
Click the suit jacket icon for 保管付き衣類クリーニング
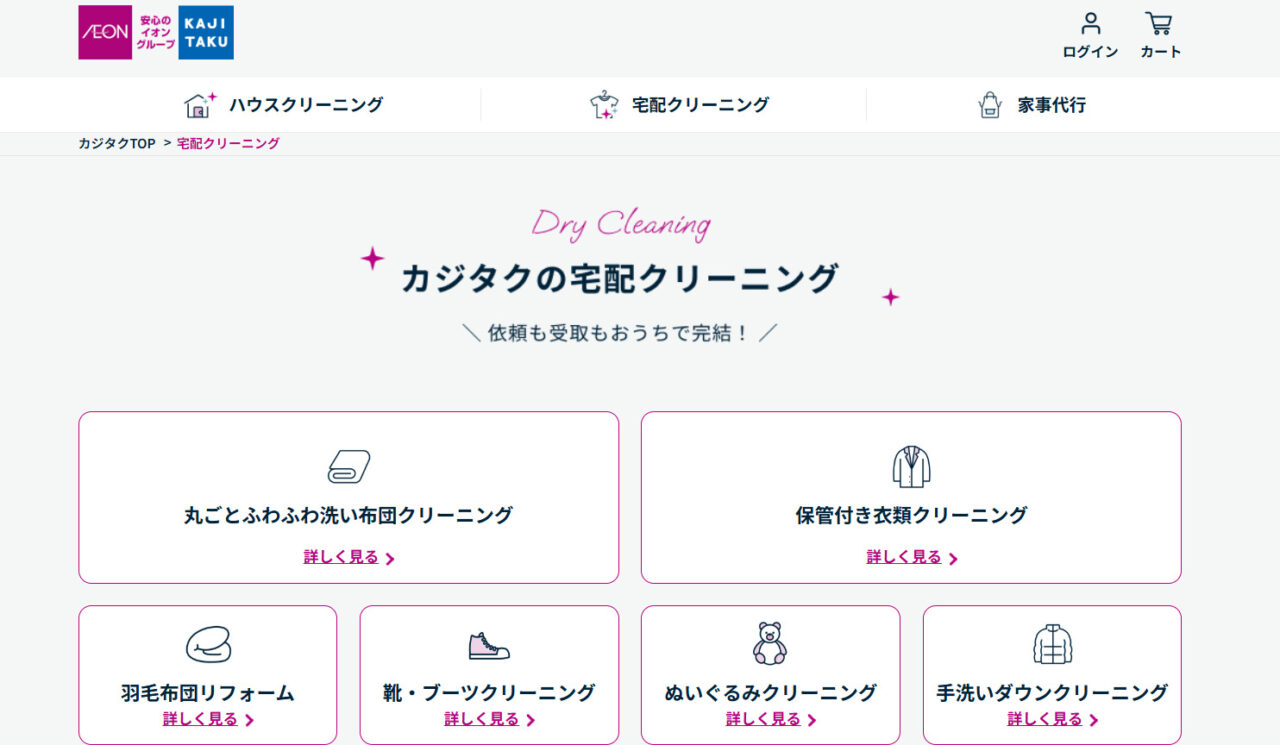[911, 465]
